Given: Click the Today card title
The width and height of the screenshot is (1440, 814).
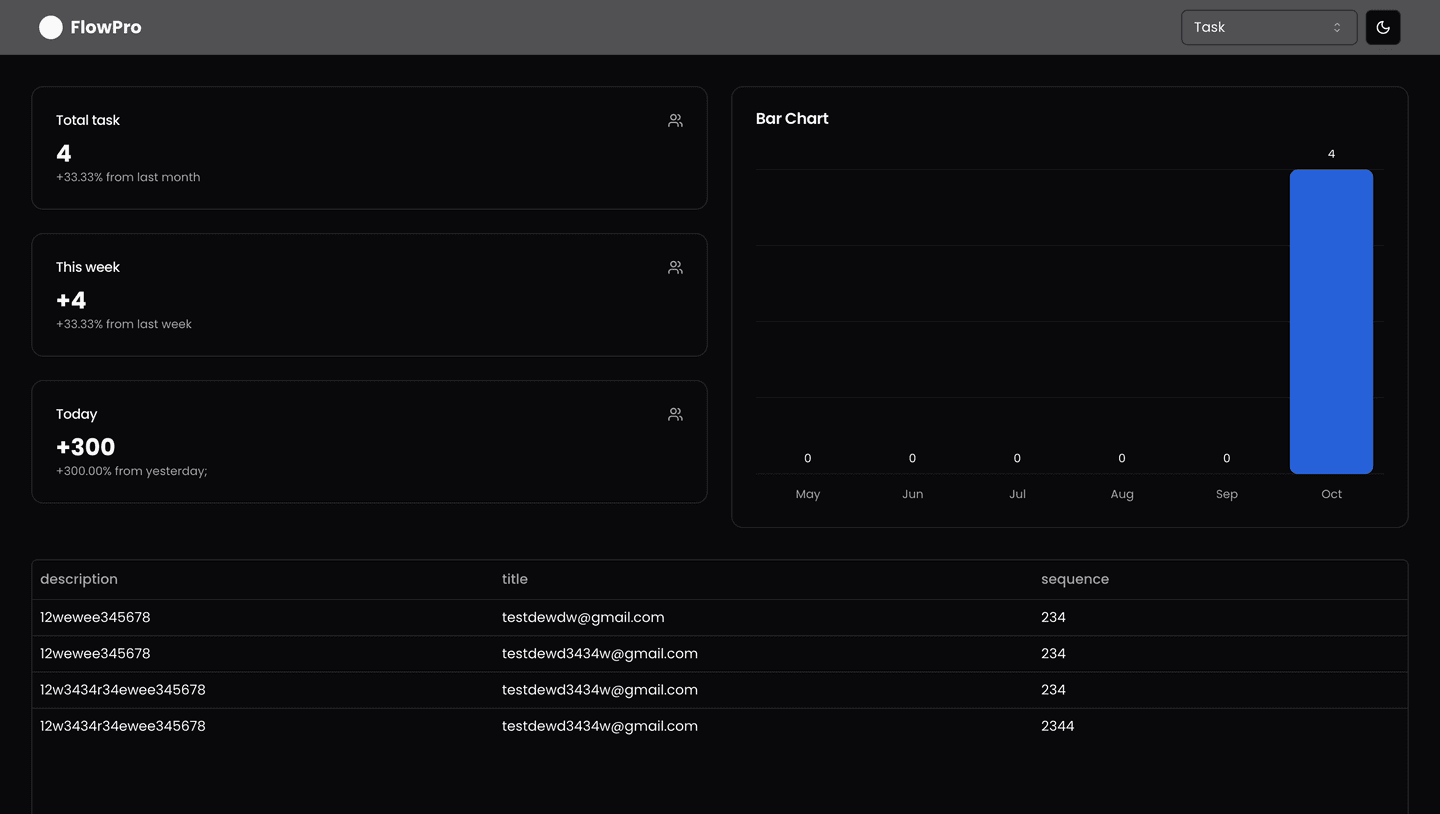Looking at the screenshot, I should coord(76,414).
